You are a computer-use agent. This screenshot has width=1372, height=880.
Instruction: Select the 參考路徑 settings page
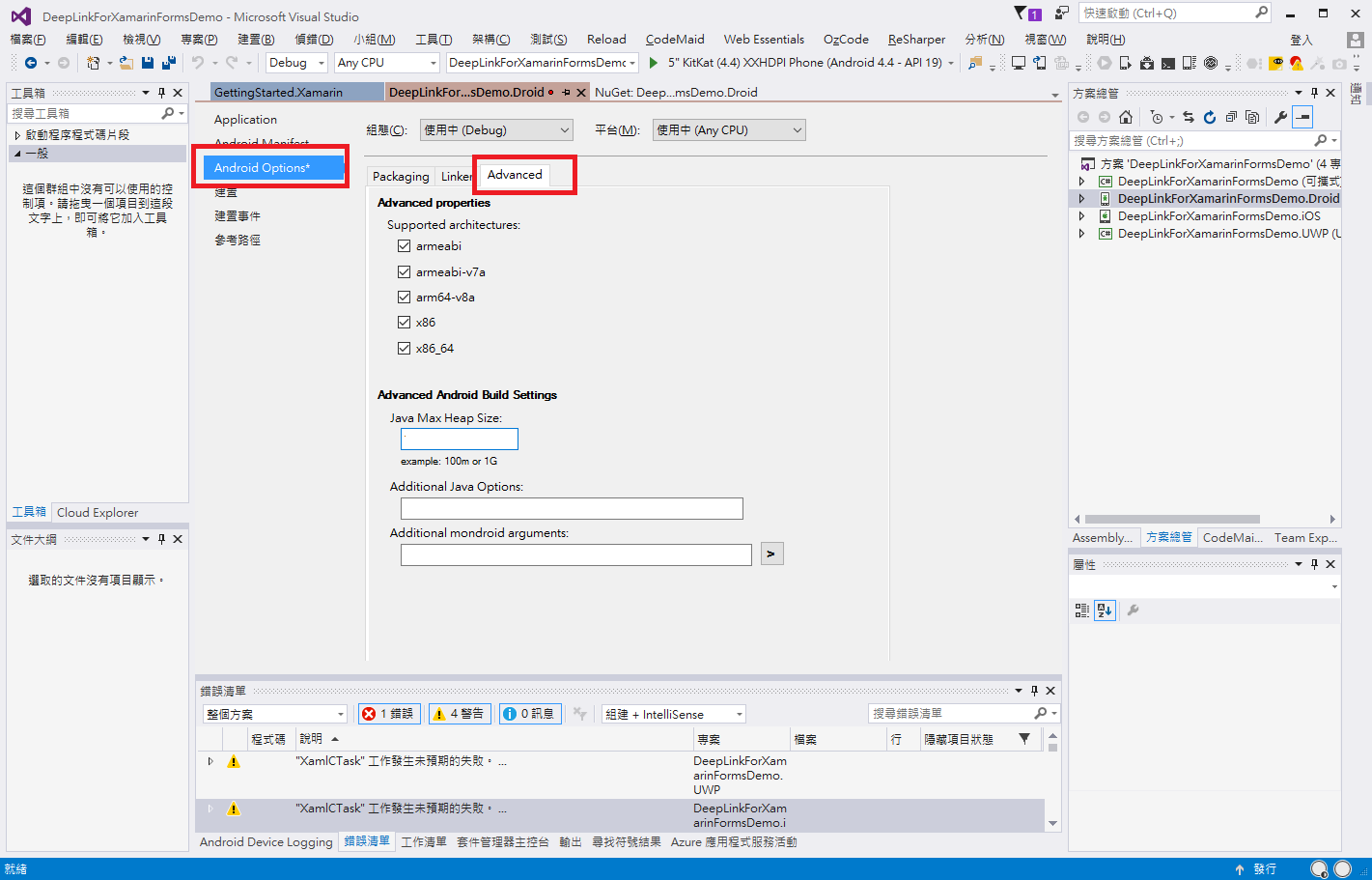pos(238,241)
